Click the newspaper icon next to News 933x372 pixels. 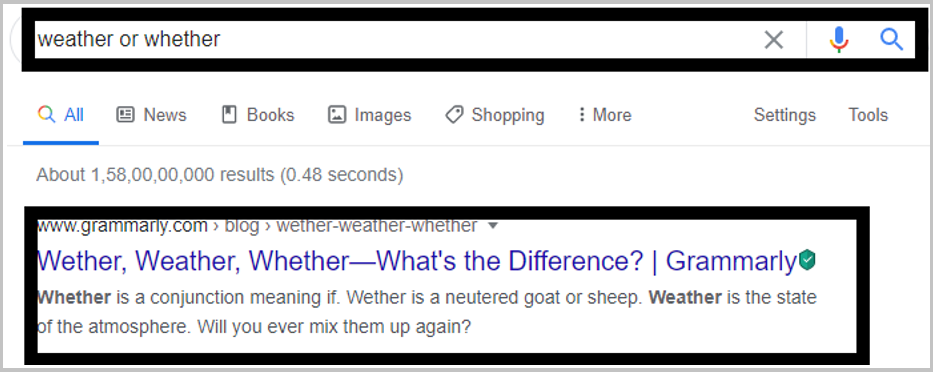click(x=126, y=114)
